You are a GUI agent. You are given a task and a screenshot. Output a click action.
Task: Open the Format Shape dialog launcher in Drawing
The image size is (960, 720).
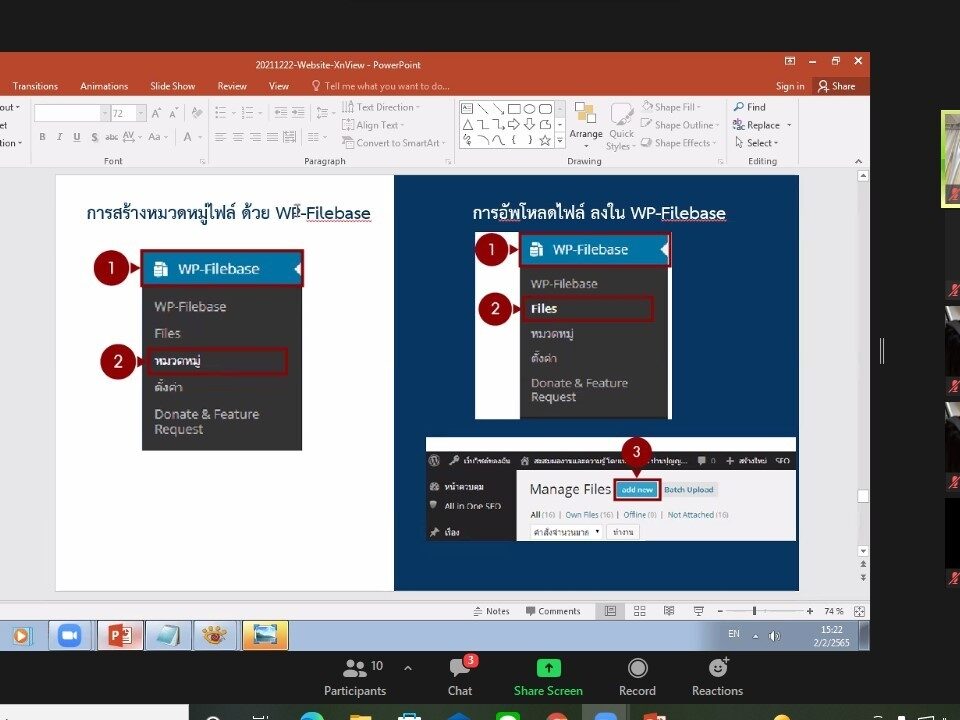point(721,162)
